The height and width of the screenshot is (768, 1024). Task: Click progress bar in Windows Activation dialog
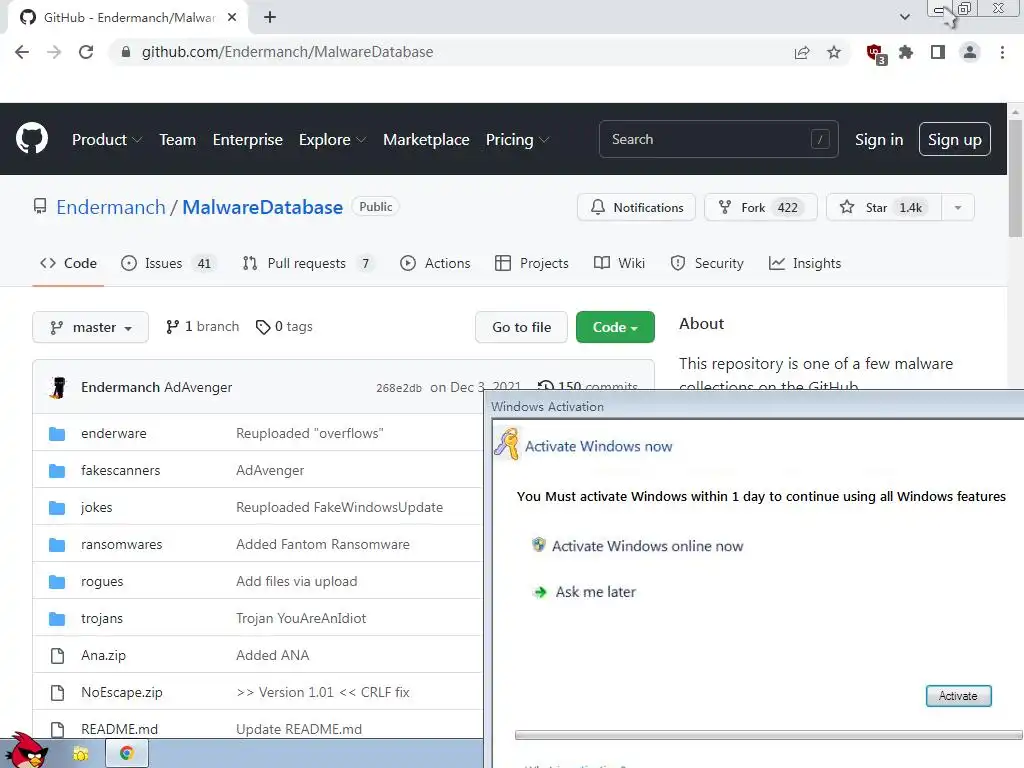(769, 735)
